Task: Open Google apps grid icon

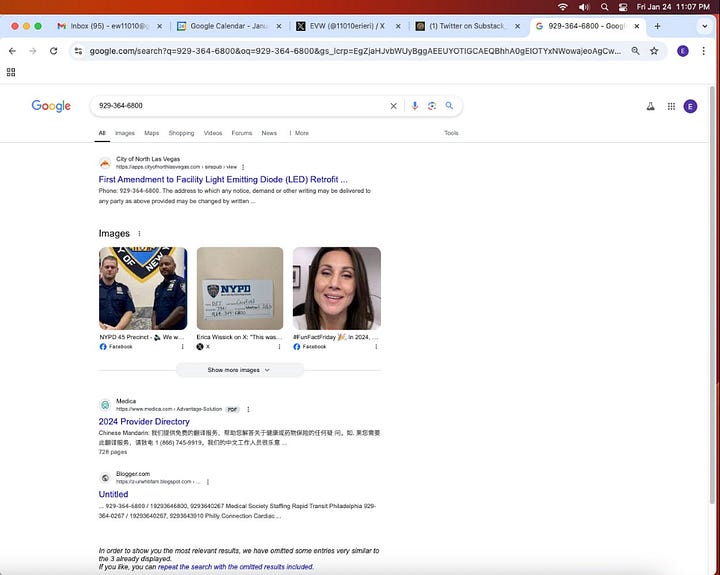Action: pos(671,107)
